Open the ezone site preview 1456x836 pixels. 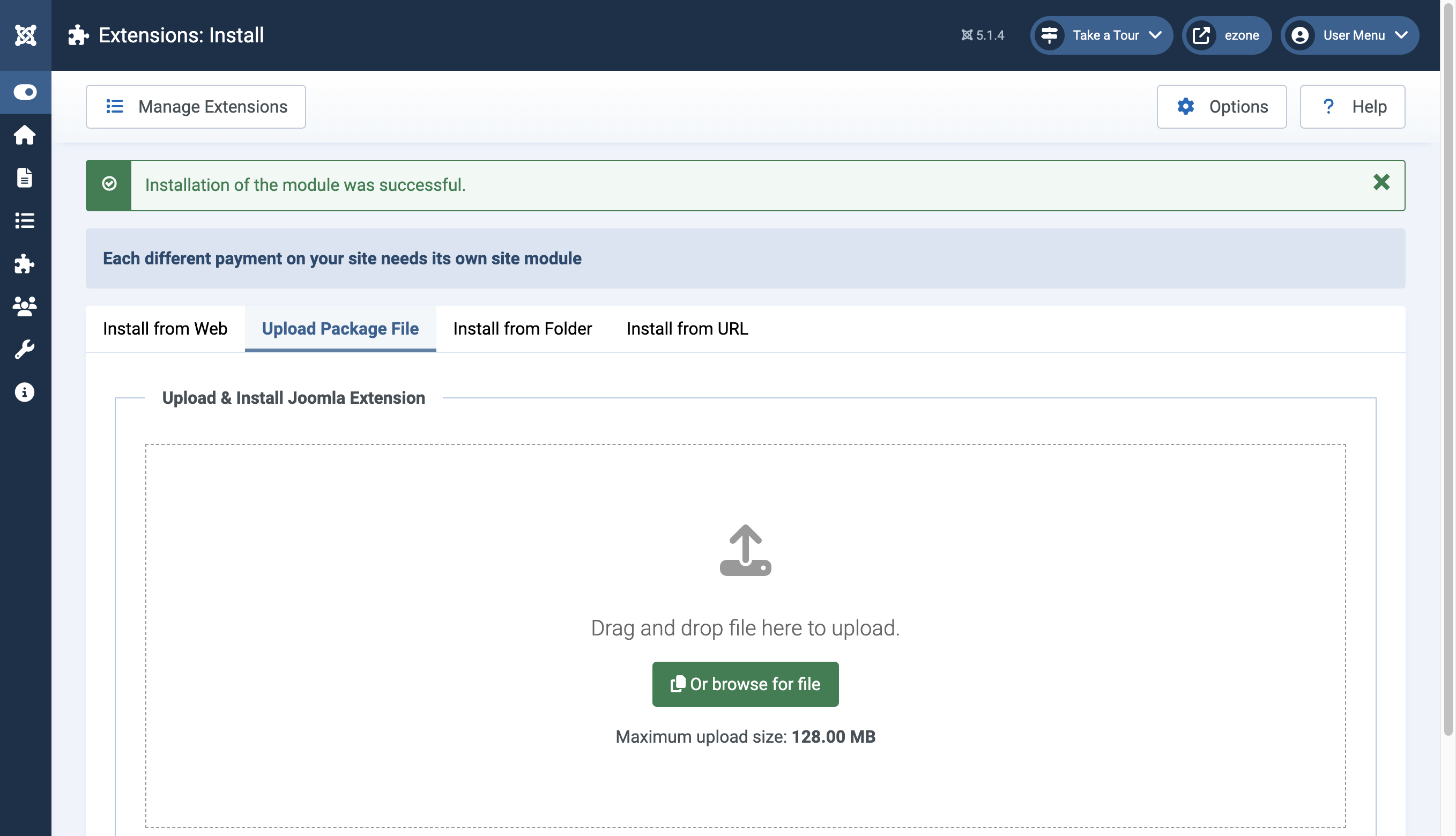(x=1227, y=35)
